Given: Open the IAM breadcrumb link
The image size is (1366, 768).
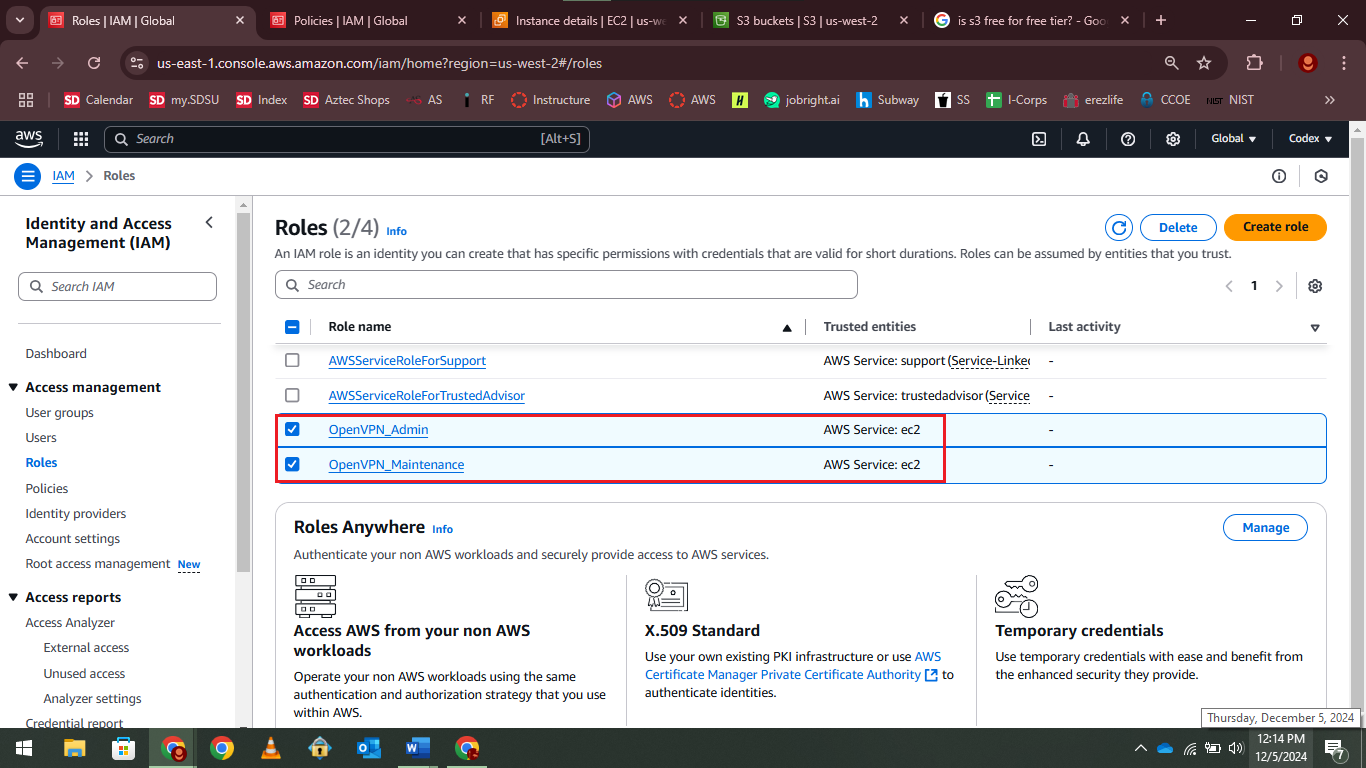Looking at the screenshot, I should [x=63, y=176].
